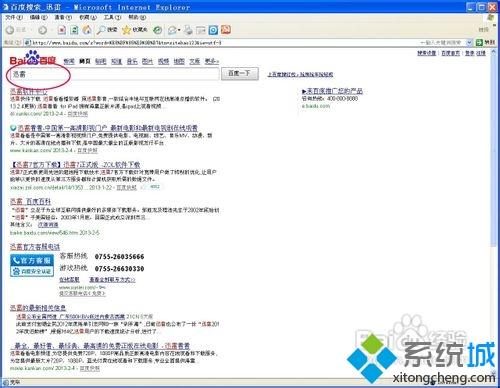This screenshot has width=500, height=388.
Task: Click the vertical scrollbar up arrow
Action: tap(494, 53)
